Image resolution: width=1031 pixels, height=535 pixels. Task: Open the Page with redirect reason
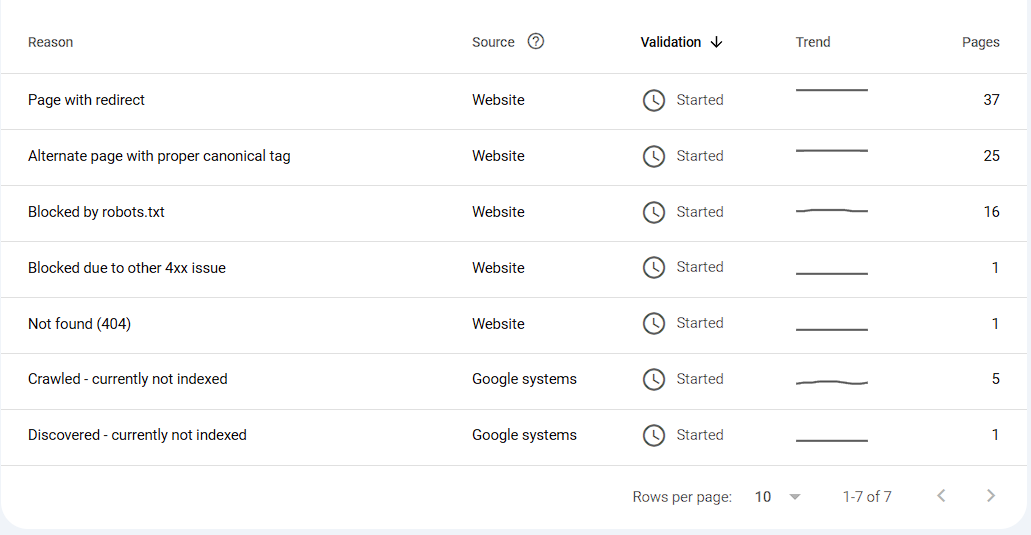[86, 100]
